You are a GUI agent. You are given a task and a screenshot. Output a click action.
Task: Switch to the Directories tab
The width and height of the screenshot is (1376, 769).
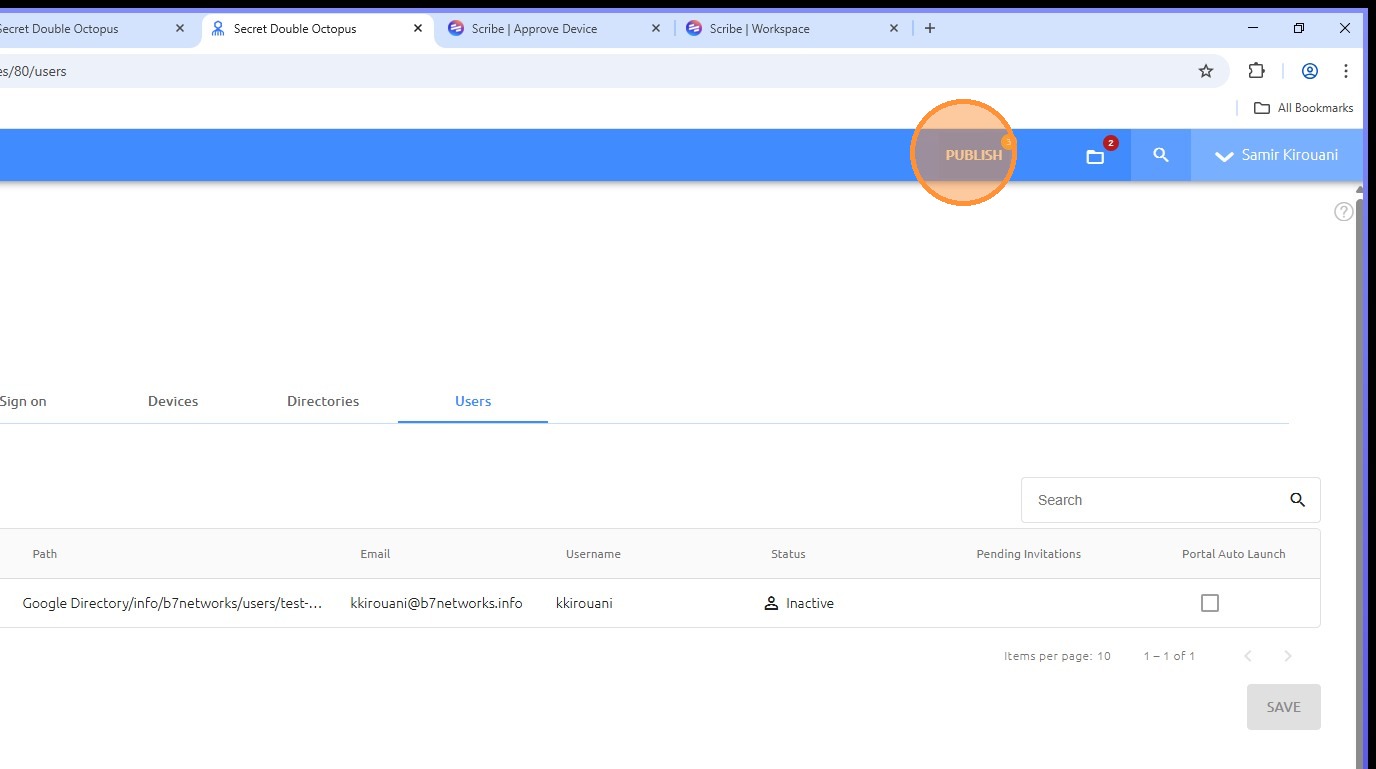(323, 401)
